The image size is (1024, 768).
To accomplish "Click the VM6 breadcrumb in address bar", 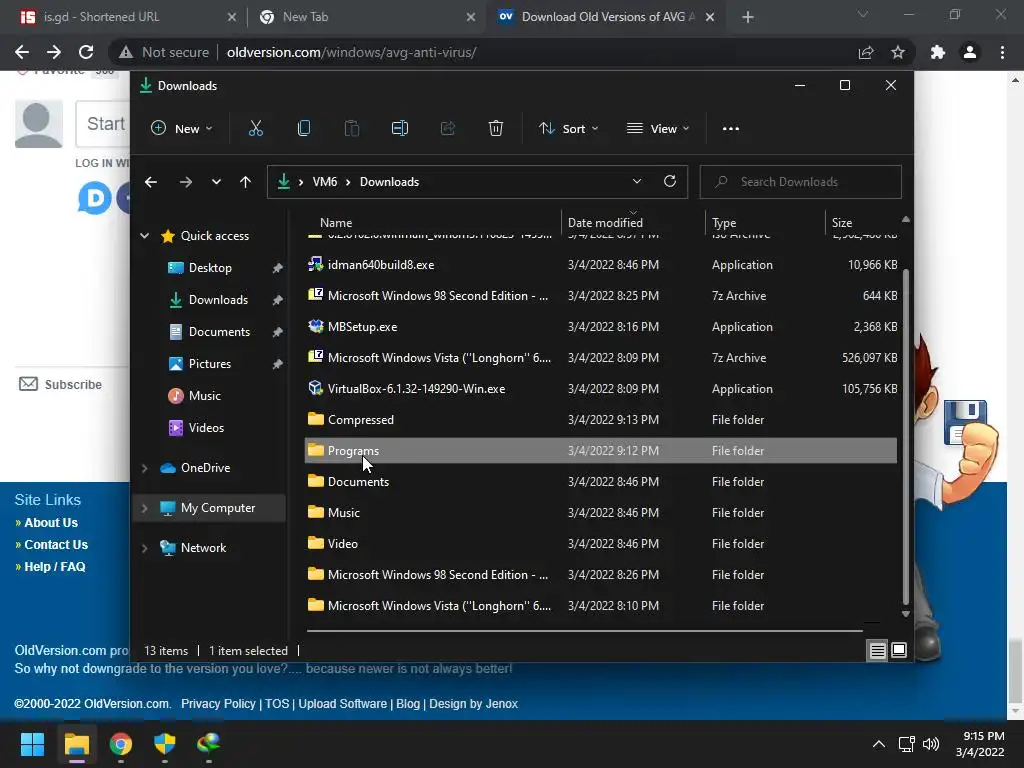I will [x=325, y=182].
